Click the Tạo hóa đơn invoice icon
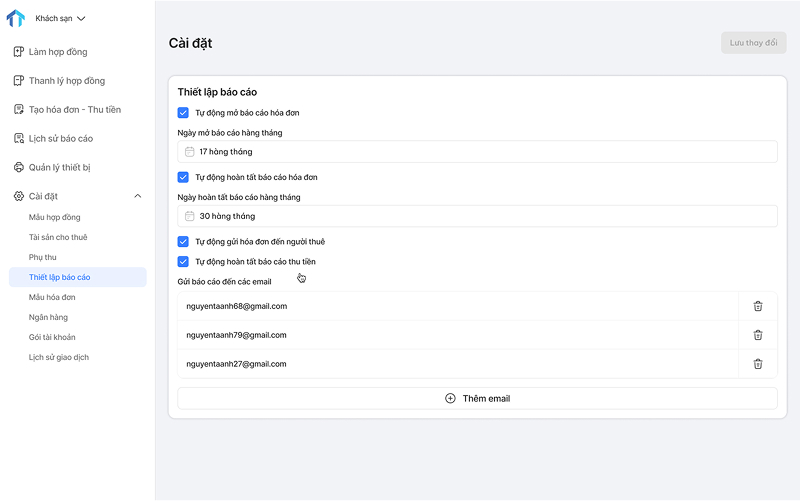This screenshot has height=501, width=800. pyautogui.click(x=19, y=109)
